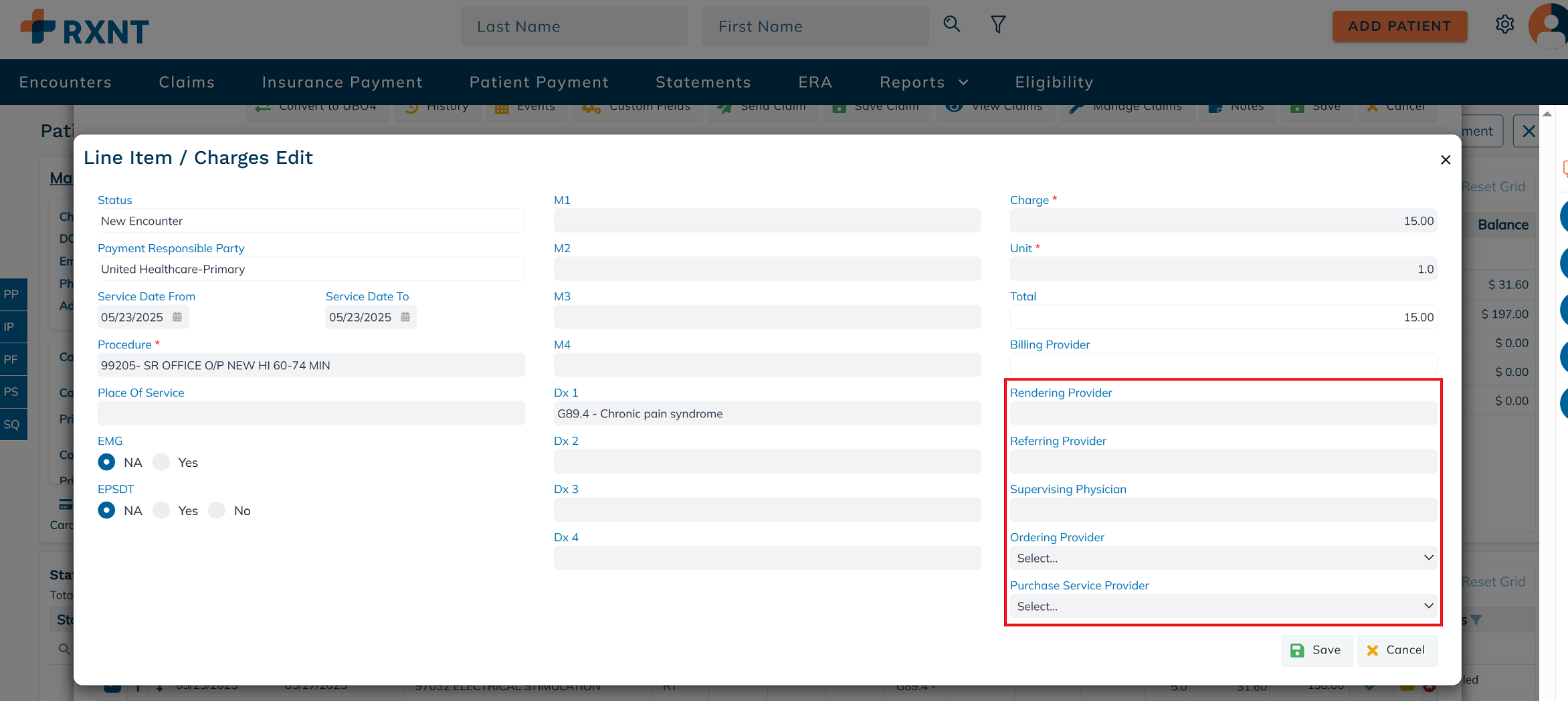Open Service Date To calendar picker
The image size is (1568, 701).
[405, 317]
